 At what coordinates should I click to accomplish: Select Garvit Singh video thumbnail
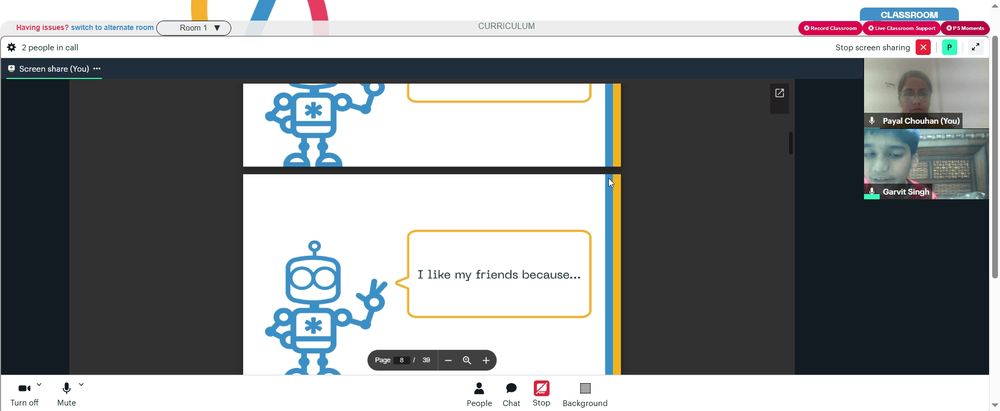[x=926, y=164]
